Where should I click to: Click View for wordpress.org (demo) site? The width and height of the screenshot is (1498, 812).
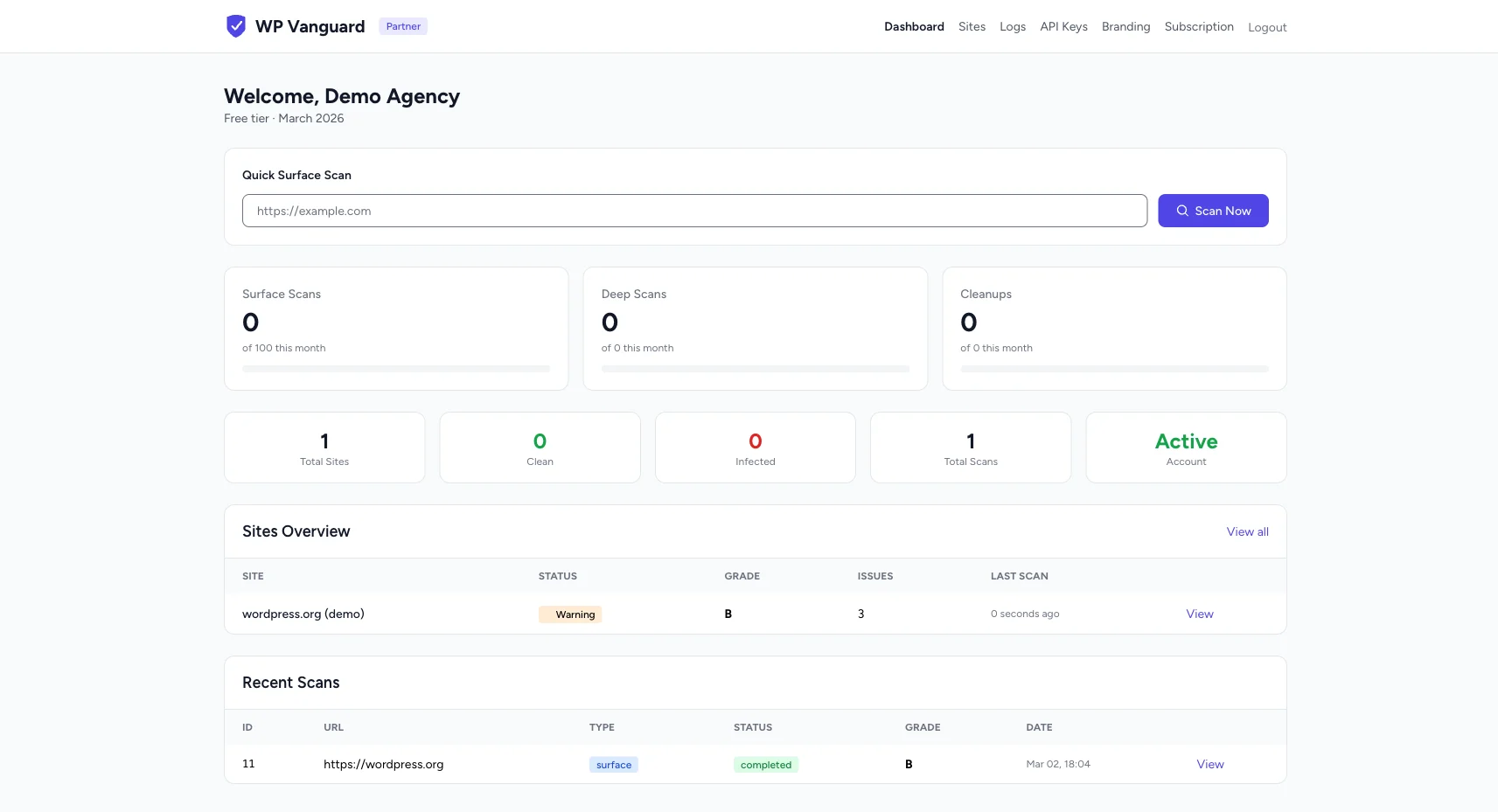point(1198,614)
